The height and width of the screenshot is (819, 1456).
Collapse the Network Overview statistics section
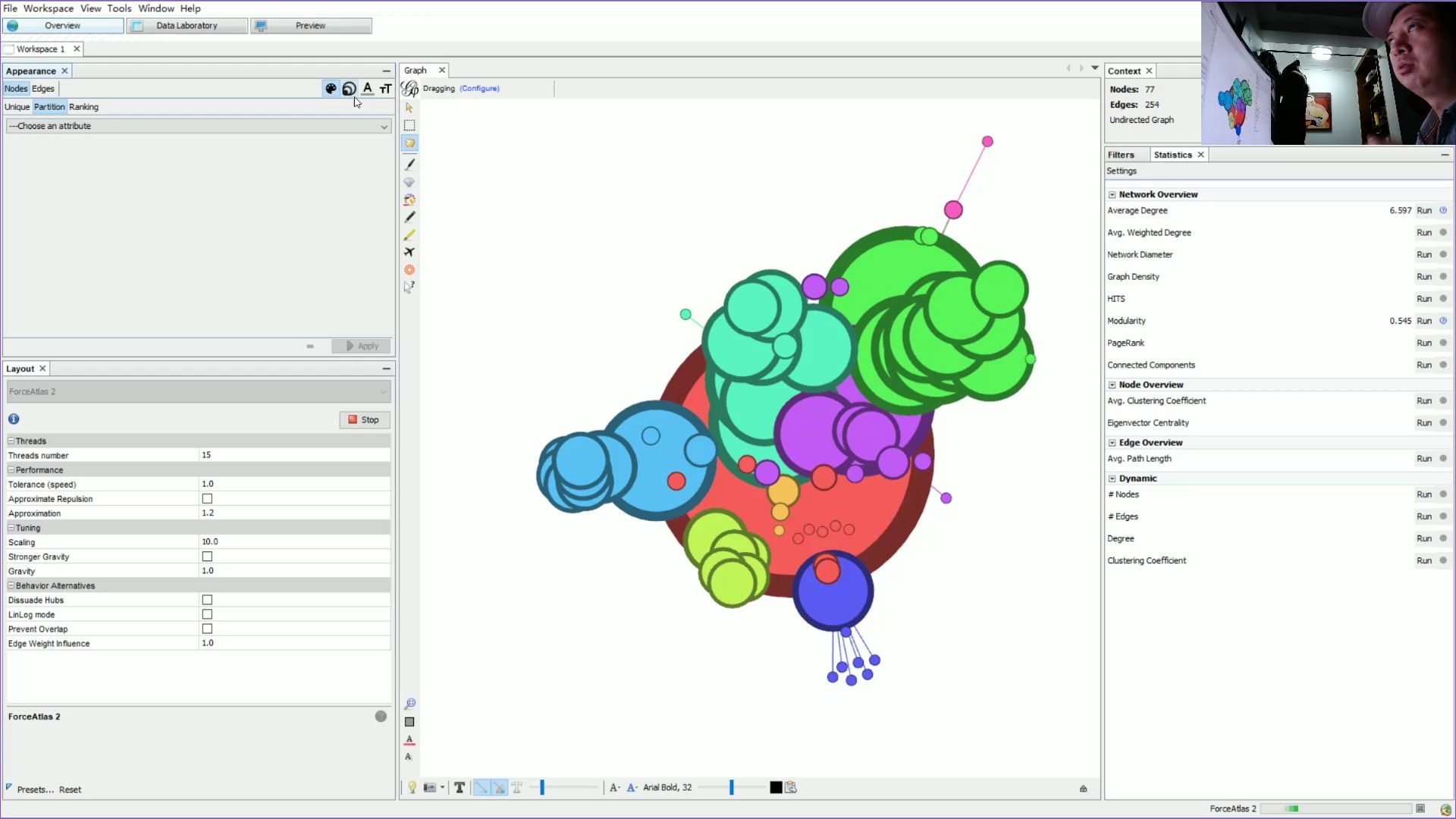(x=1113, y=194)
